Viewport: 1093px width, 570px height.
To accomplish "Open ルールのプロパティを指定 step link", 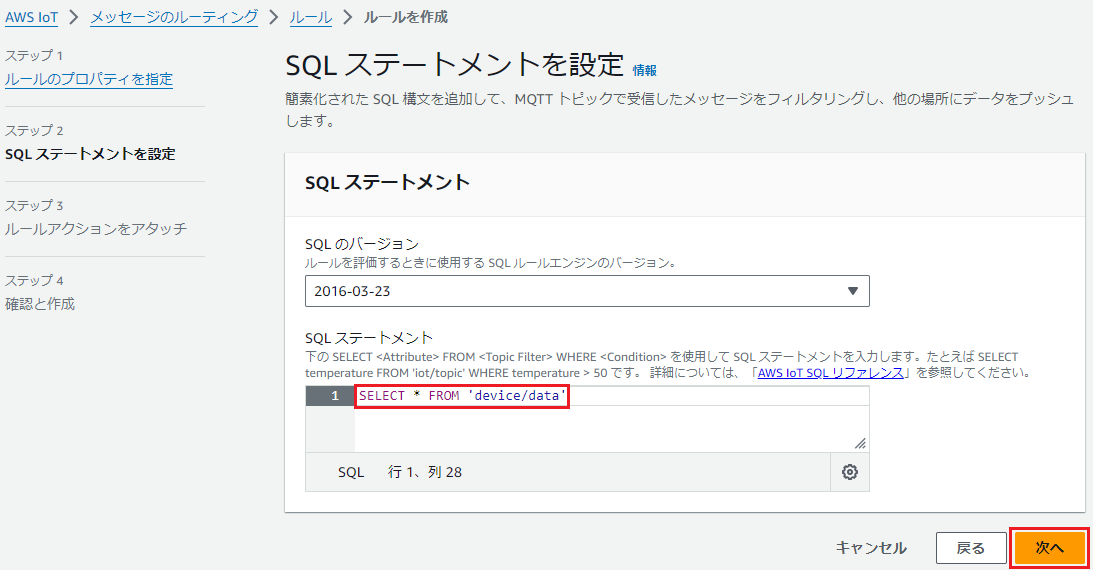I will [89, 79].
